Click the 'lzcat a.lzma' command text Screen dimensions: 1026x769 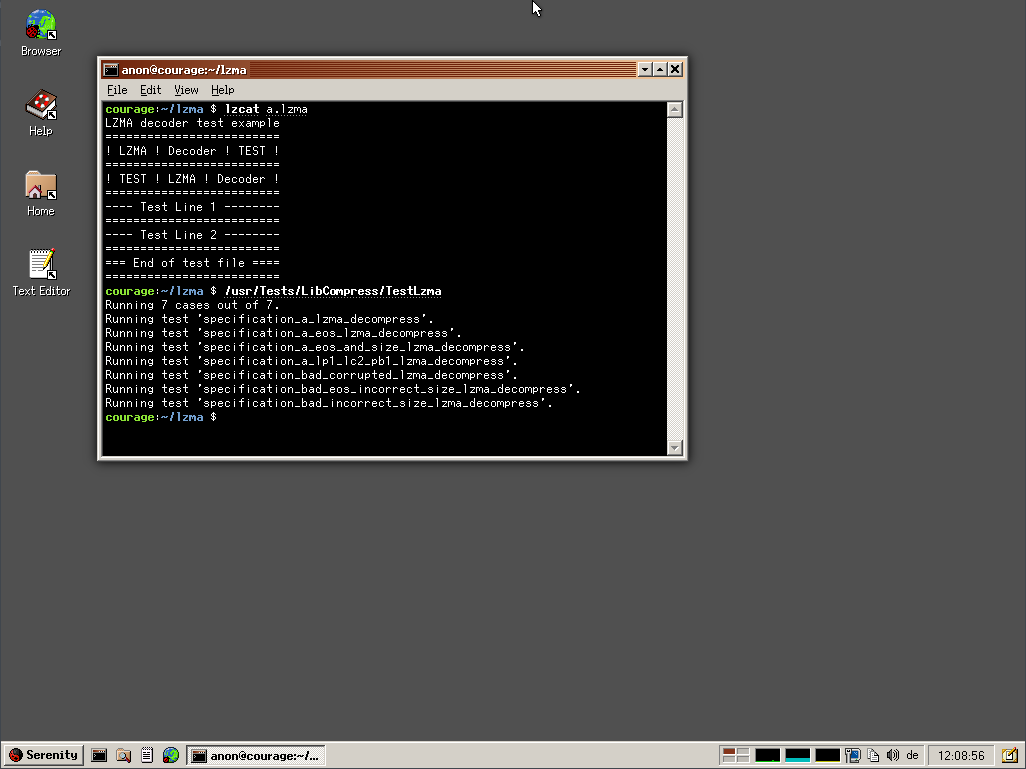coord(266,109)
